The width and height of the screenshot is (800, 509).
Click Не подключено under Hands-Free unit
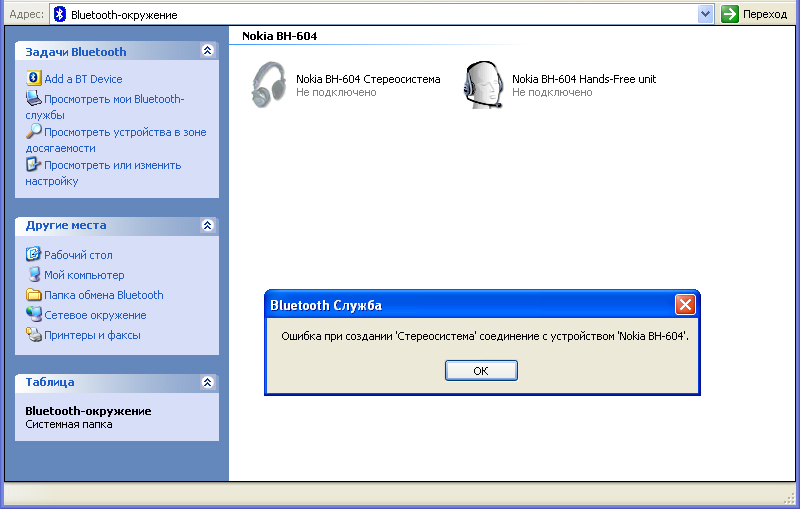(552, 92)
